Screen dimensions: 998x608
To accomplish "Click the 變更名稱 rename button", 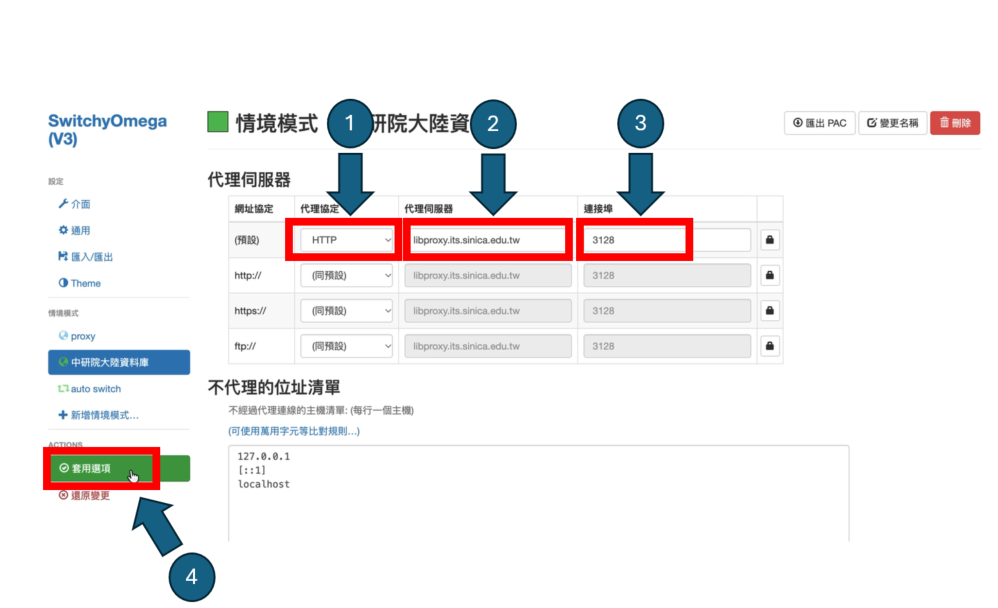I will [x=892, y=123].
